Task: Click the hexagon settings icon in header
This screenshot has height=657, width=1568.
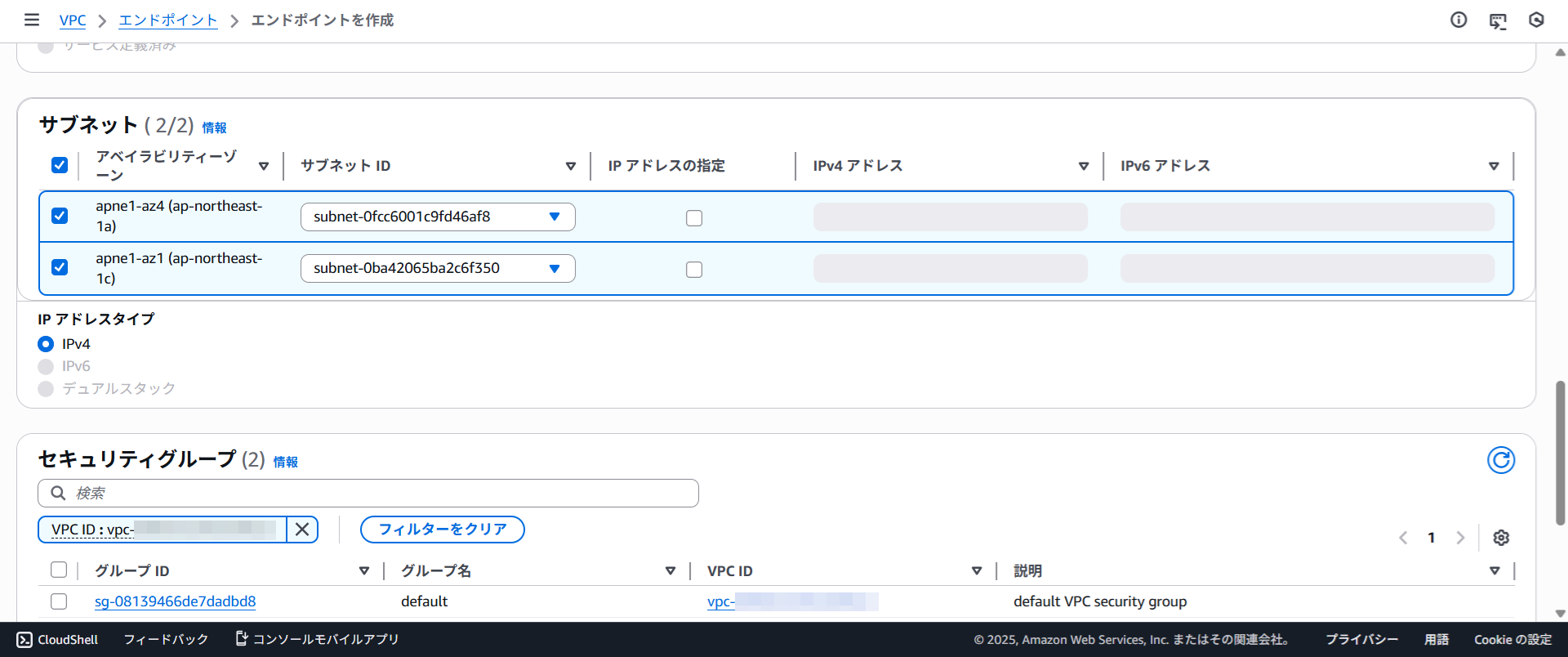Action: pos(1536,20)
